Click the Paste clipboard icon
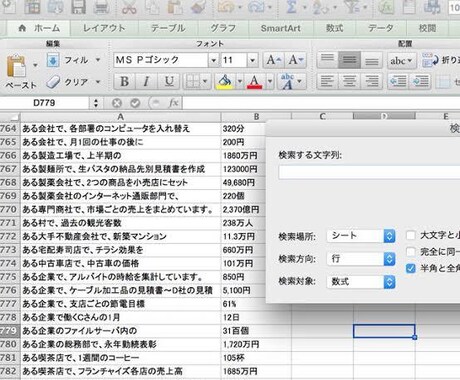 [16, 66]
